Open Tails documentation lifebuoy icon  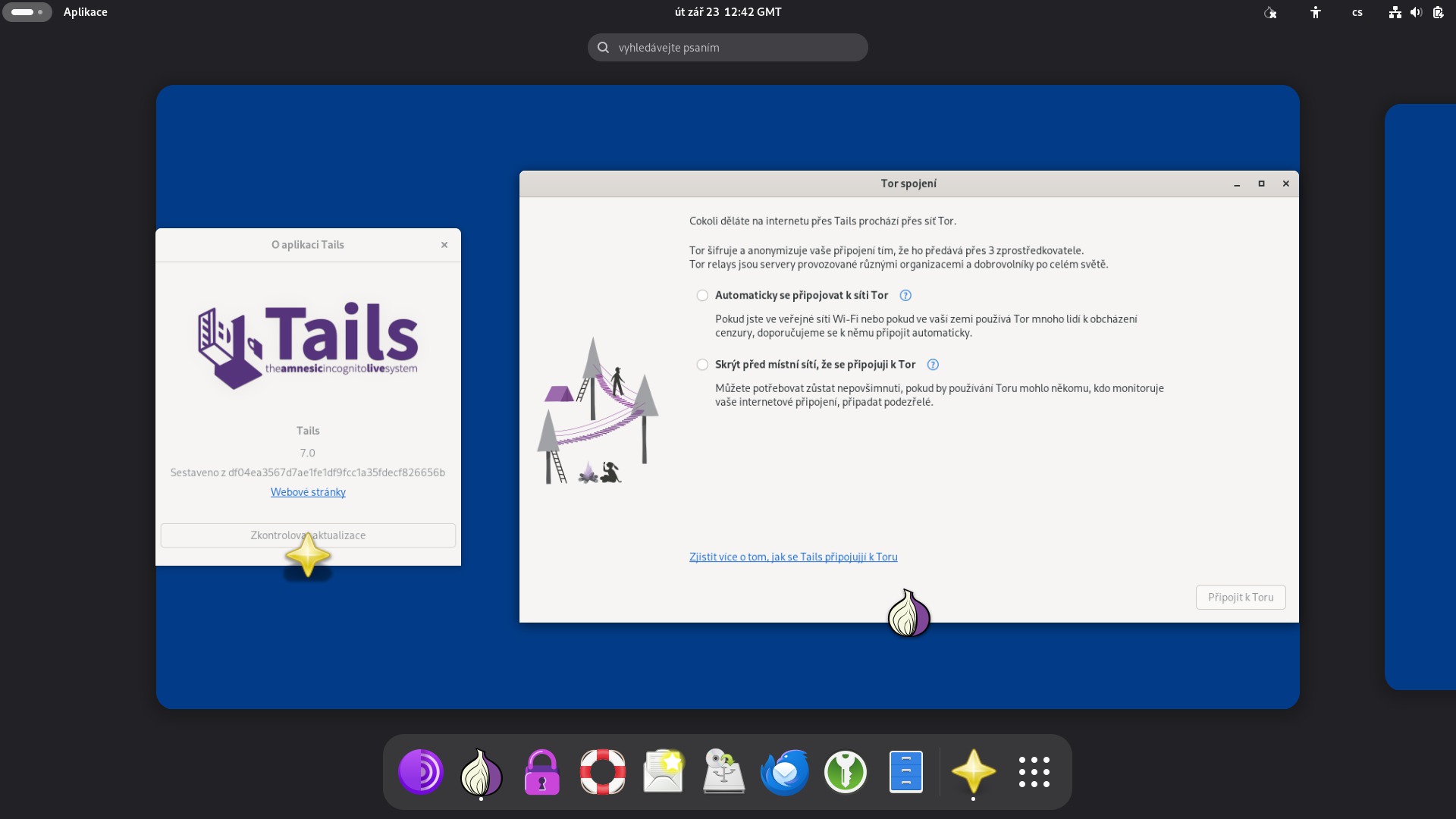tap(603, 772)
